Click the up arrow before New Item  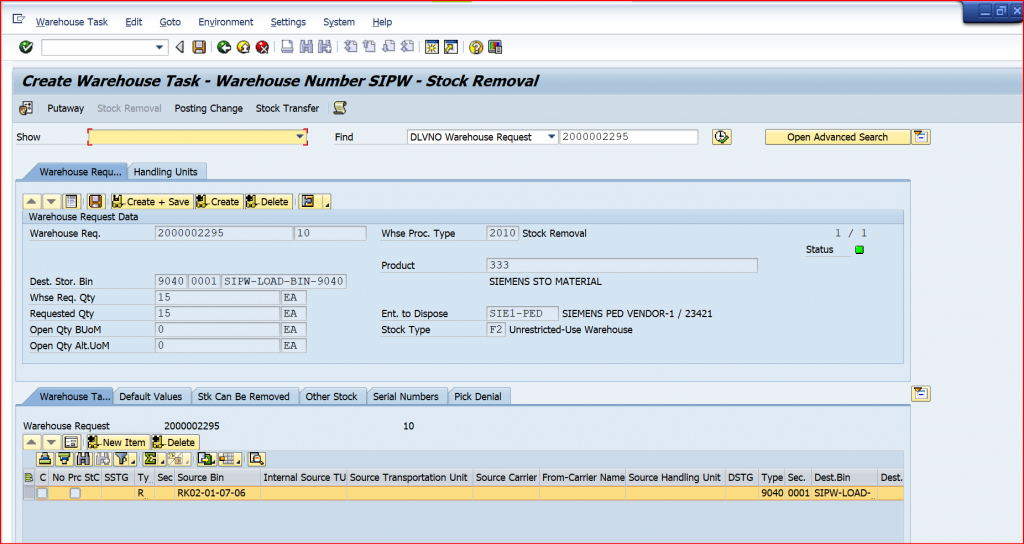click(31, 442)
